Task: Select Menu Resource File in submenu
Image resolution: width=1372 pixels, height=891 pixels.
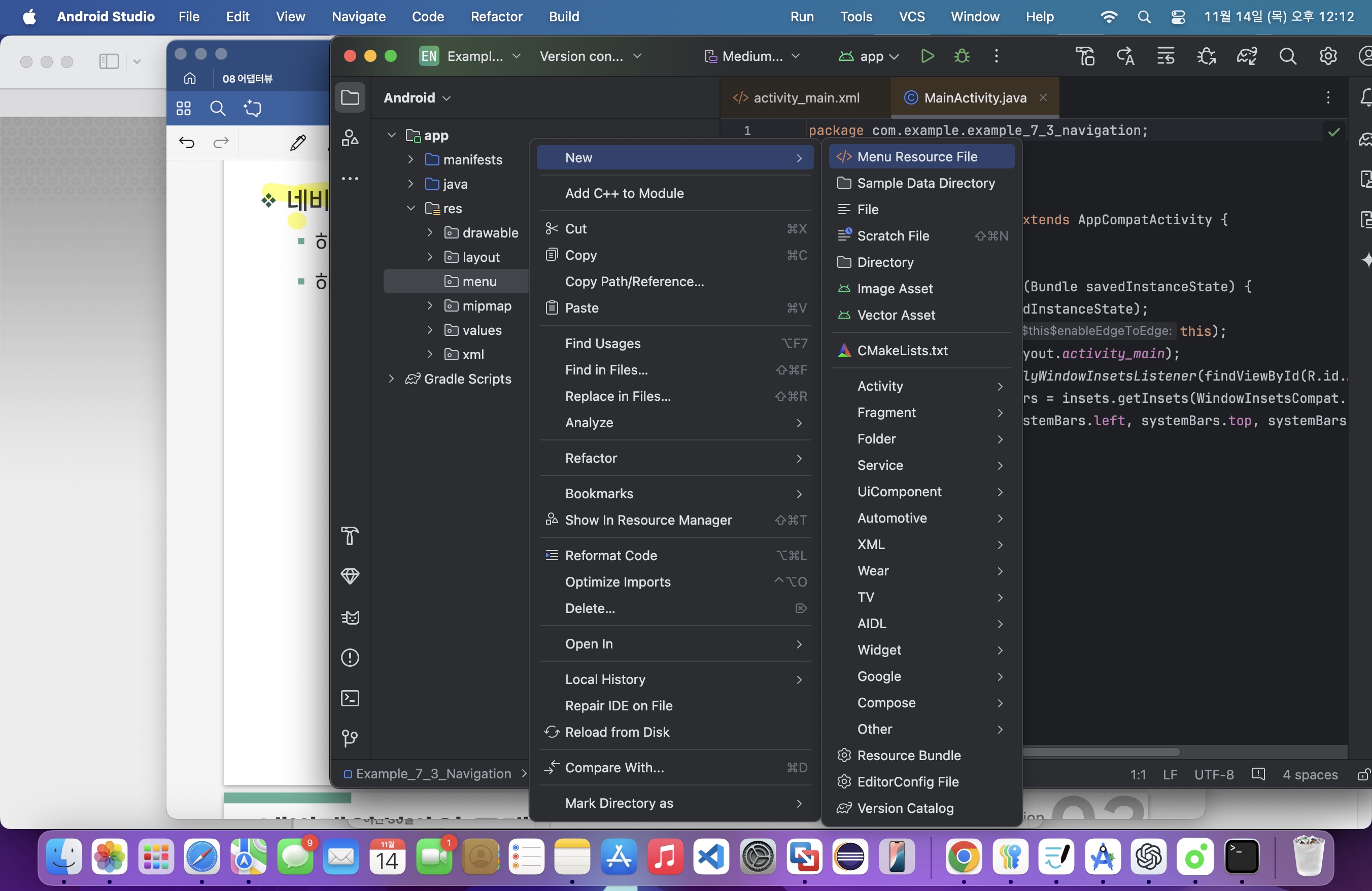Action: (x=917, y=157)
